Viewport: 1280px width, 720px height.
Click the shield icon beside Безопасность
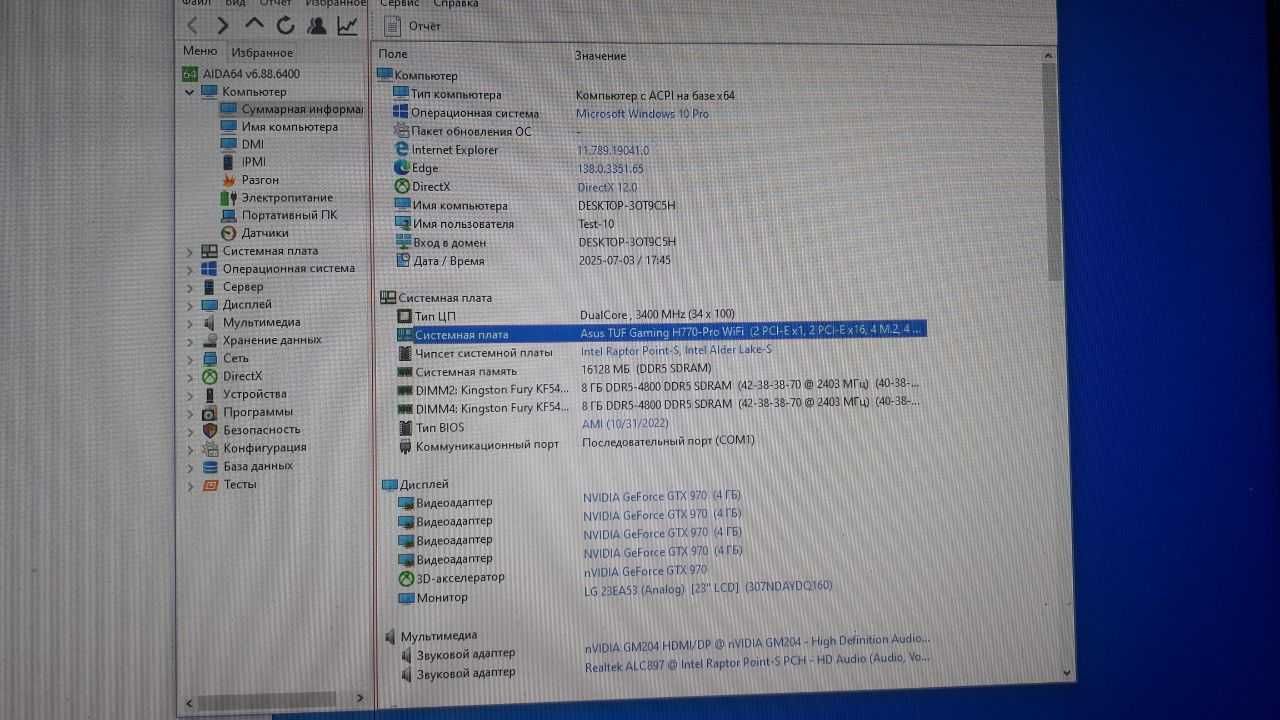[x=209, y=430]
